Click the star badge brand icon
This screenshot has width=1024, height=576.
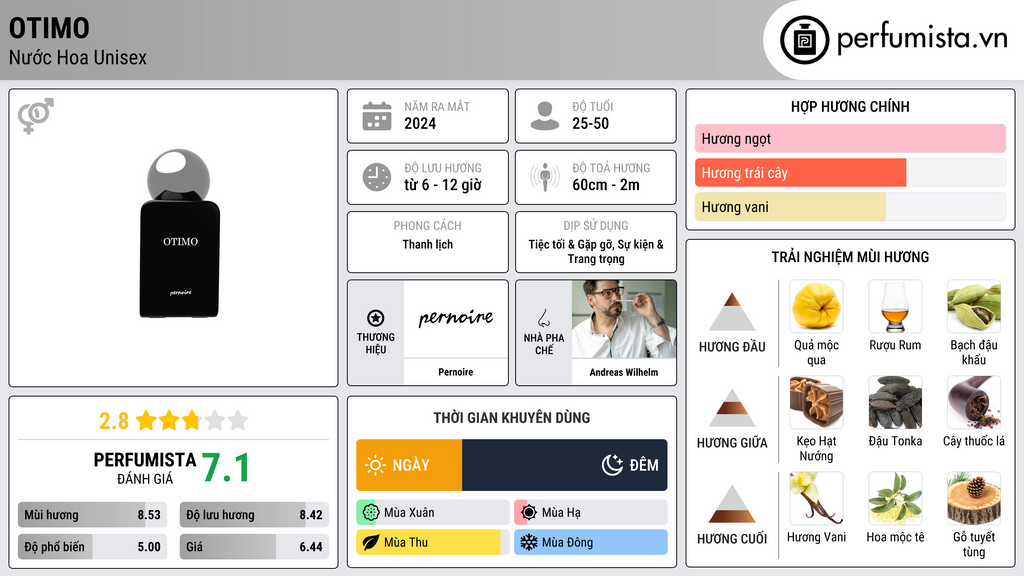(x=376, y=318)
